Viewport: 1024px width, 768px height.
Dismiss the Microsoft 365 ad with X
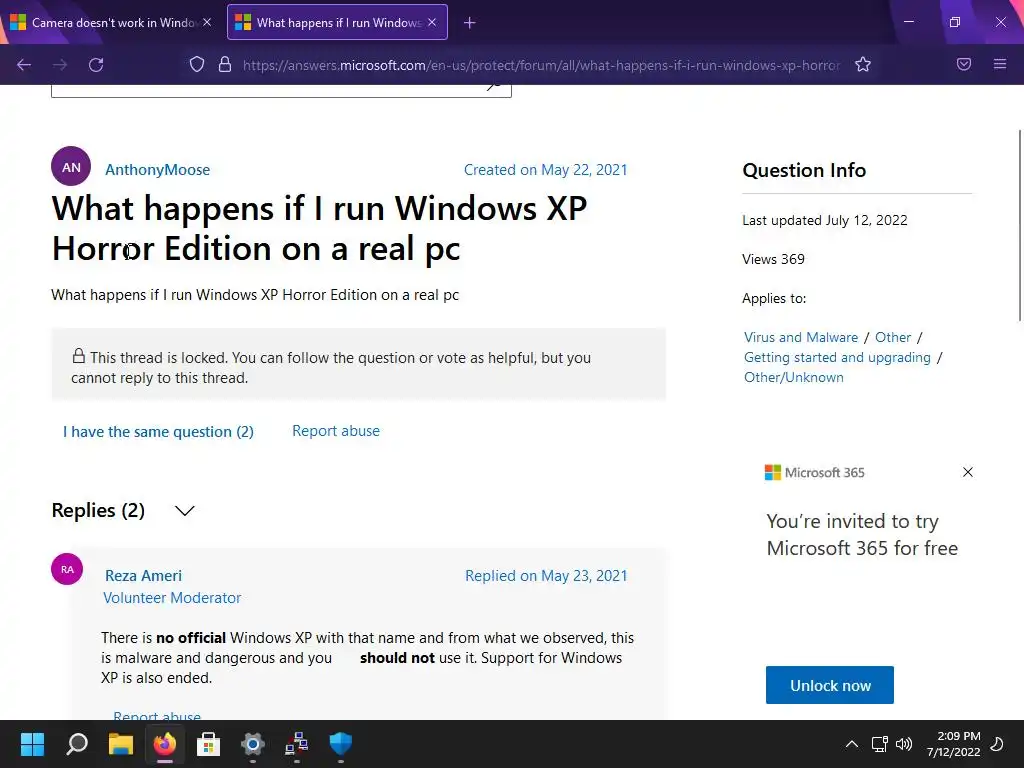click(x=968, y=472)
